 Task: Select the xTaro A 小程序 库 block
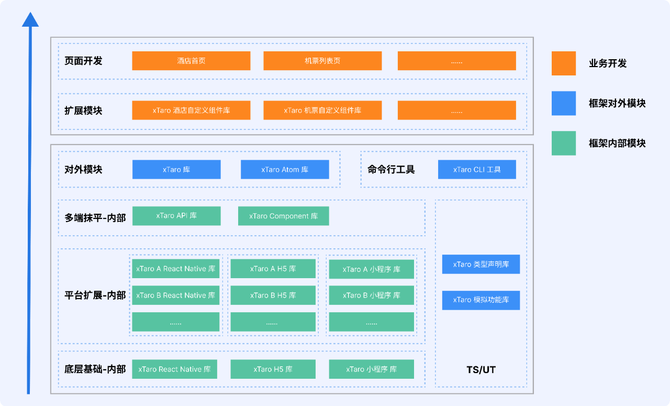(371, 269)
